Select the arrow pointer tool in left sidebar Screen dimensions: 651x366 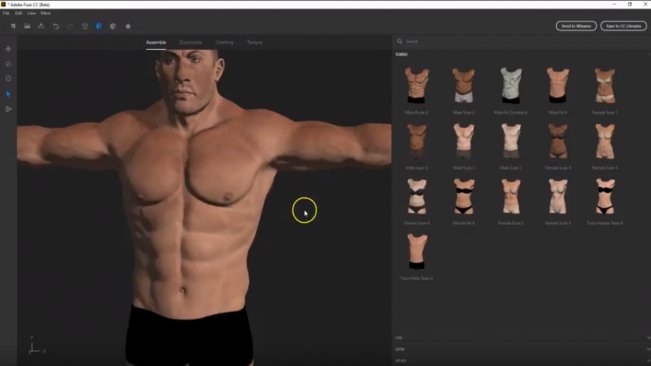point(8,94)
